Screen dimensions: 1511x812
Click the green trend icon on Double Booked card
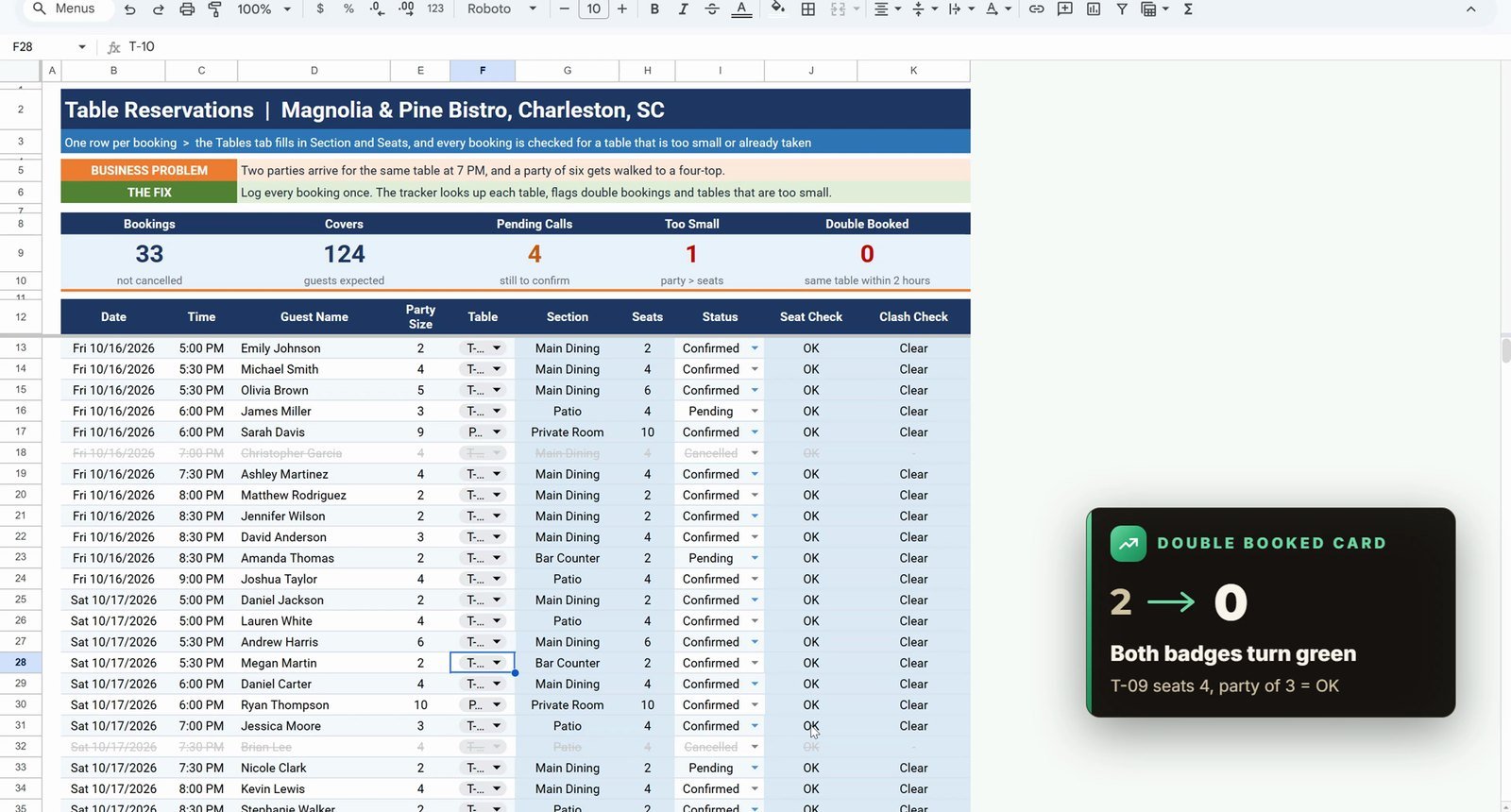click(x=1129, y=544)
